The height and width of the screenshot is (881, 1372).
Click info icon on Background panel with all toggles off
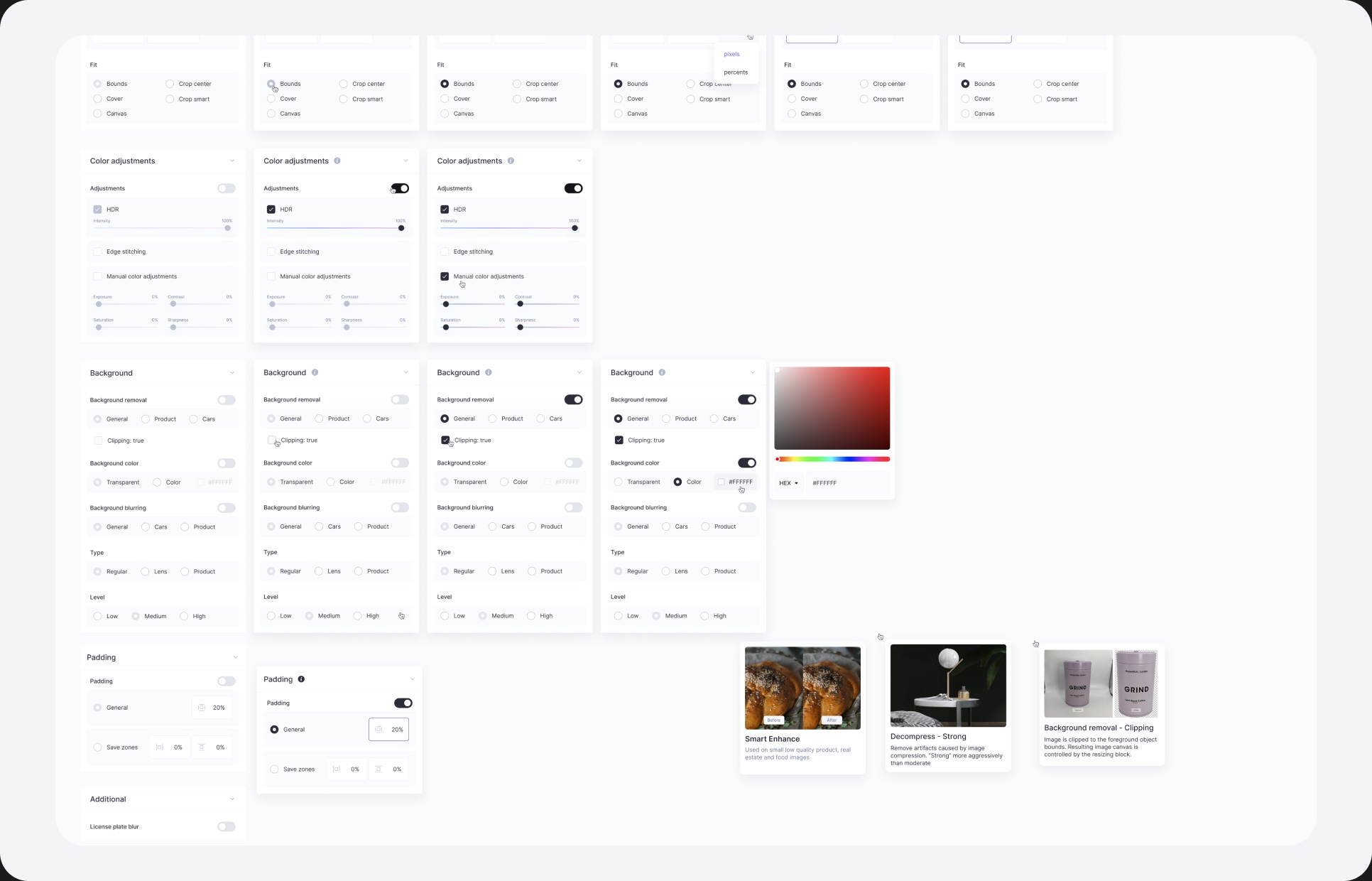tap(315, 373)
